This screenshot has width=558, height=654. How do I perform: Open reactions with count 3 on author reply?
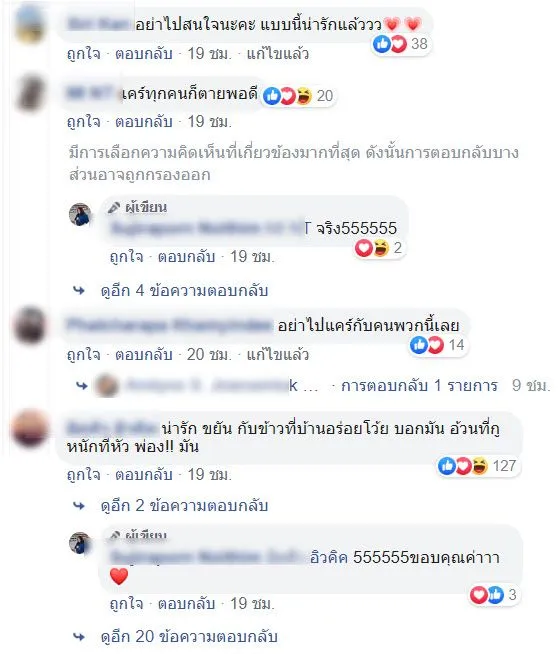pyautogui.click(x=493, y=594)
